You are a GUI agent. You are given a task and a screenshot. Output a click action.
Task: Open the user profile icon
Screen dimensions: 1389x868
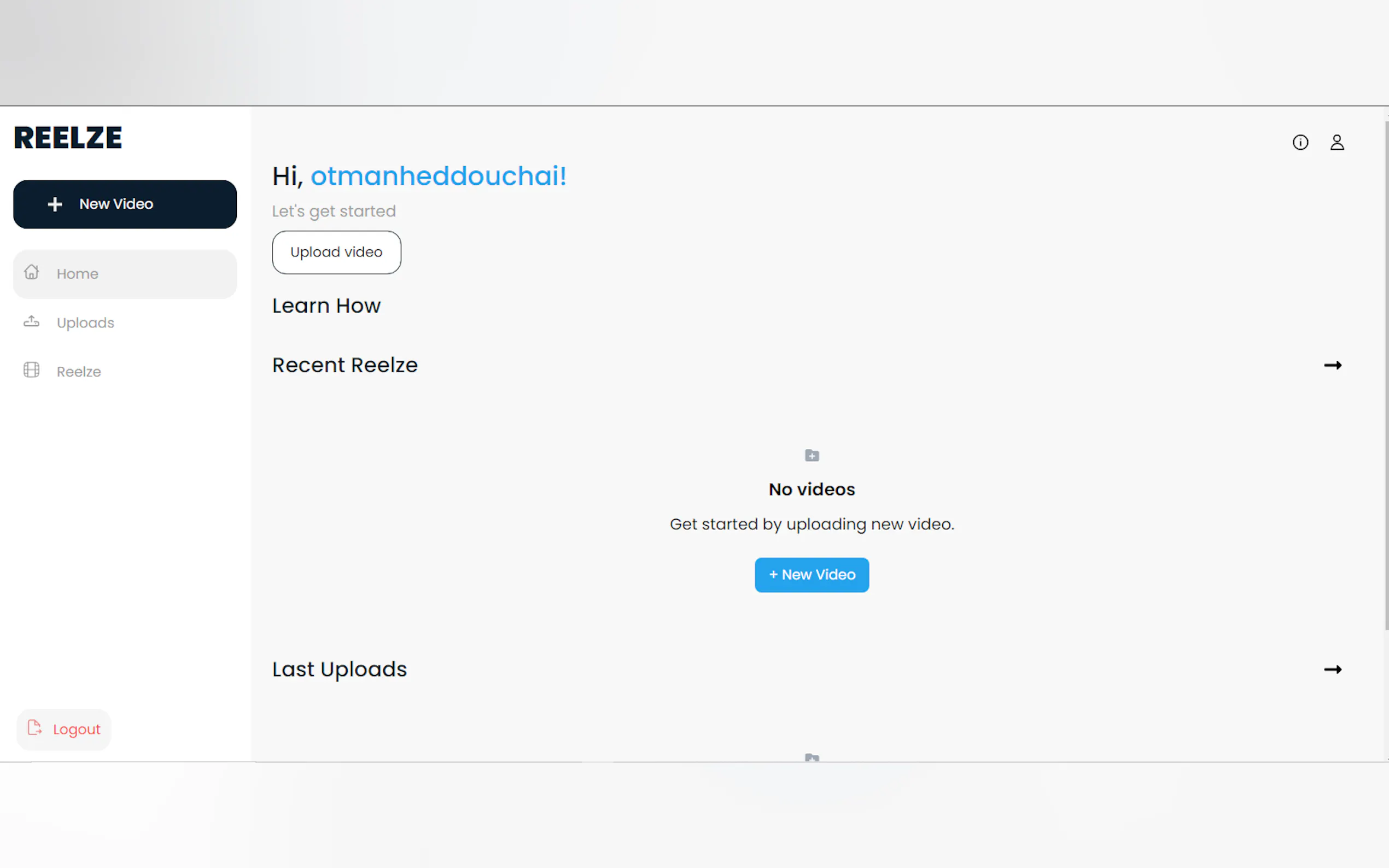(1337, 142)
